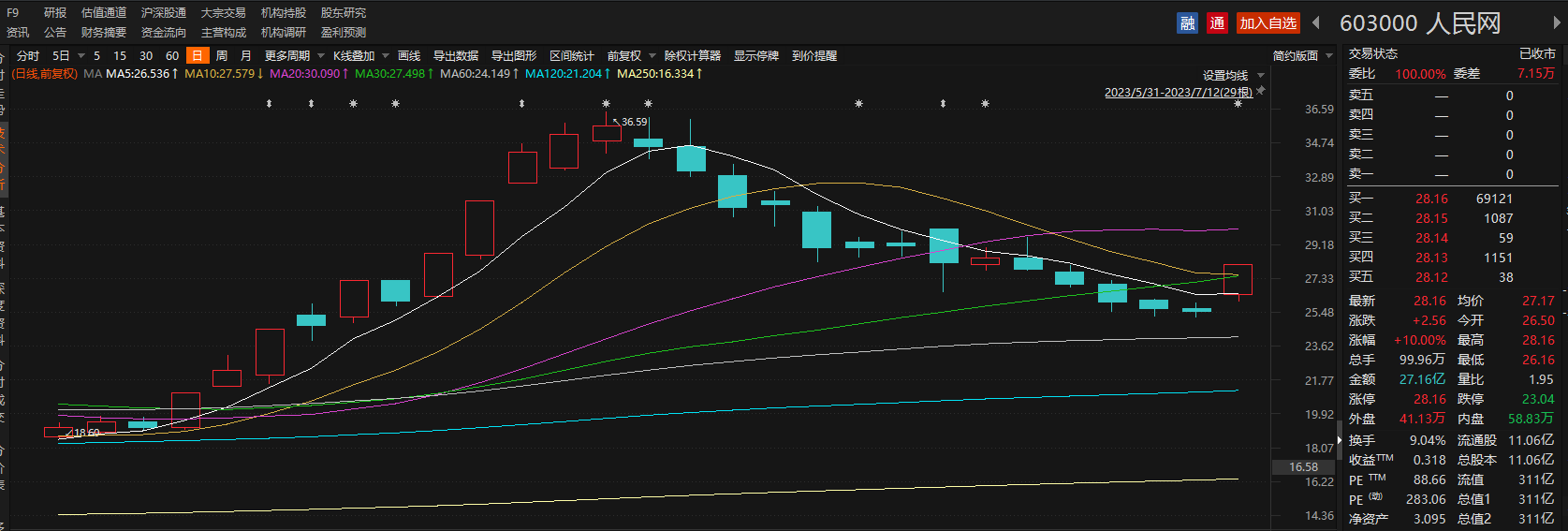
Task: Click the last star event marker above candles
Action: point(1238,104)
